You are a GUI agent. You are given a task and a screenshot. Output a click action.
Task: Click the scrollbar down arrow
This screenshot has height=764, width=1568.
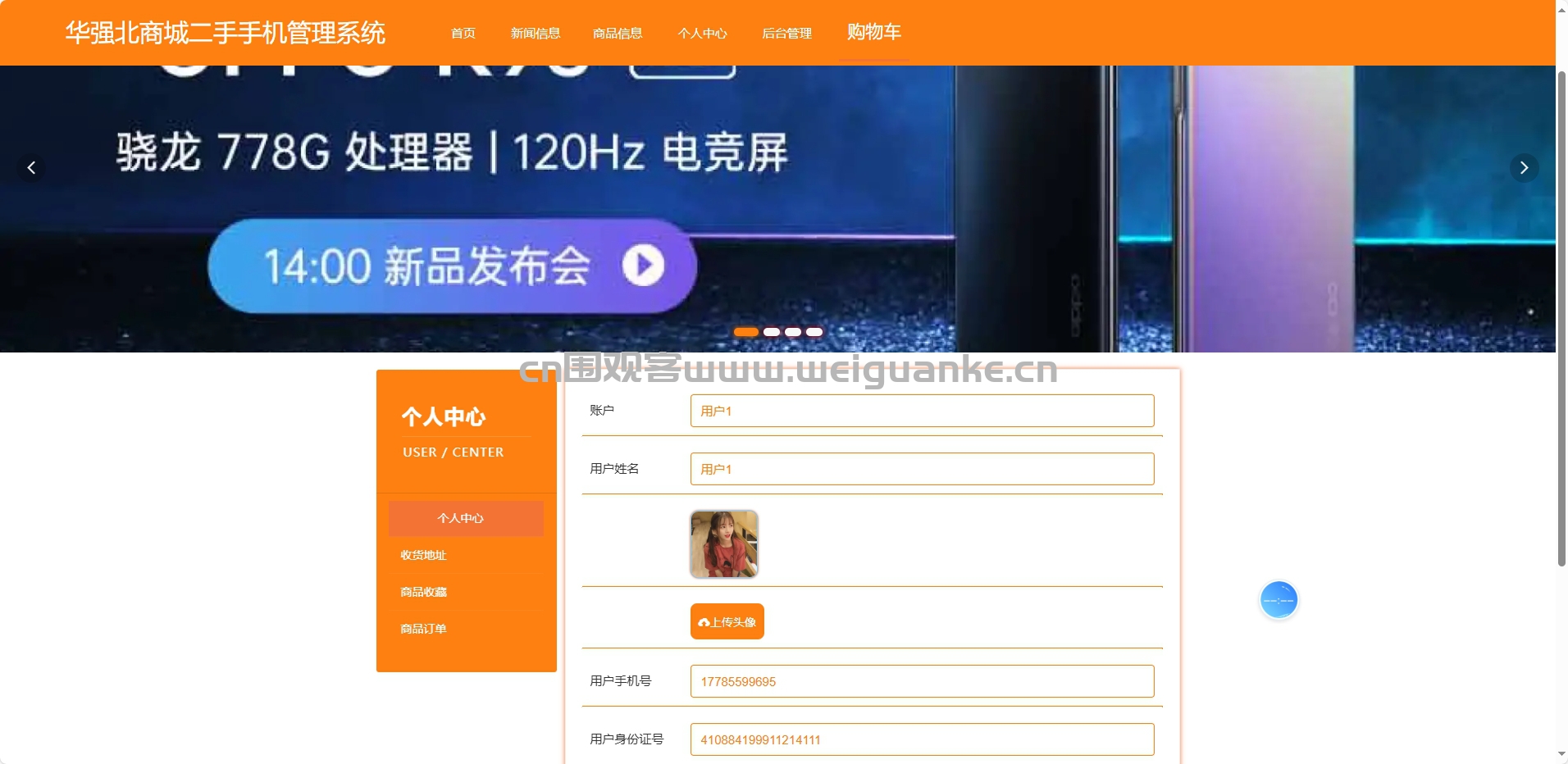[x=1561, y=755]
